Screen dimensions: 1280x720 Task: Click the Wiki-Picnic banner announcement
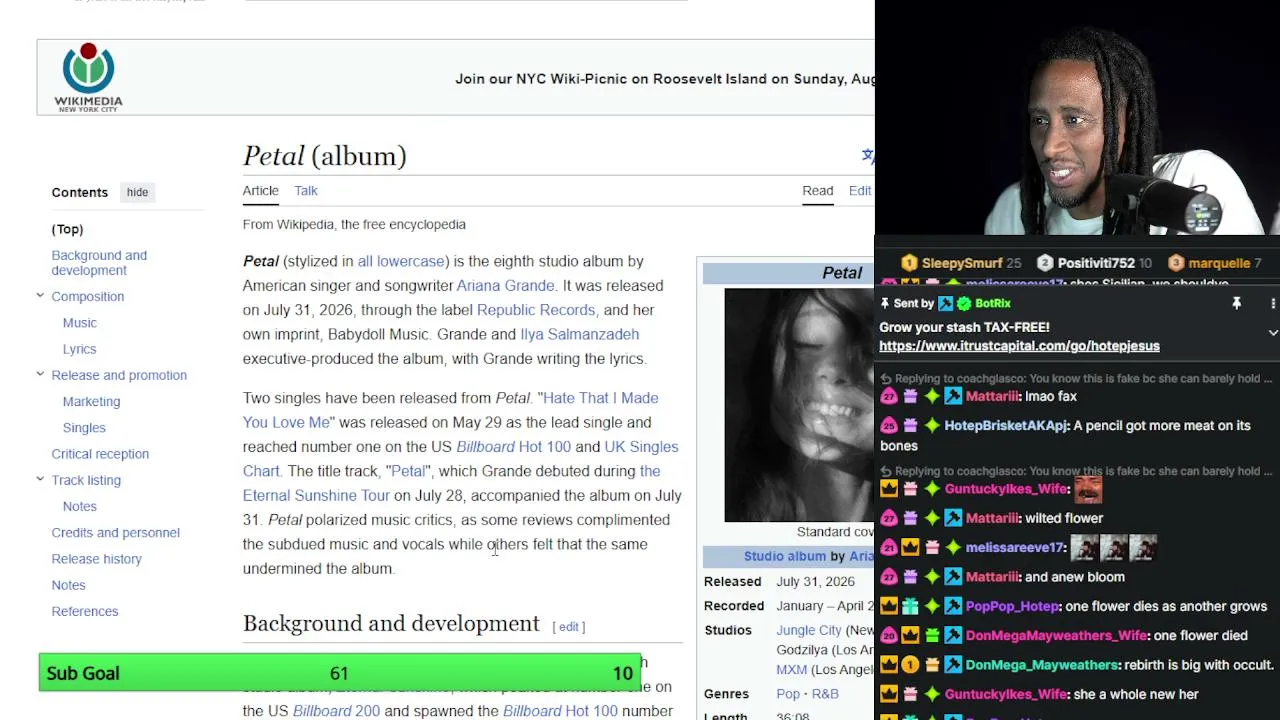coord(664,79)
